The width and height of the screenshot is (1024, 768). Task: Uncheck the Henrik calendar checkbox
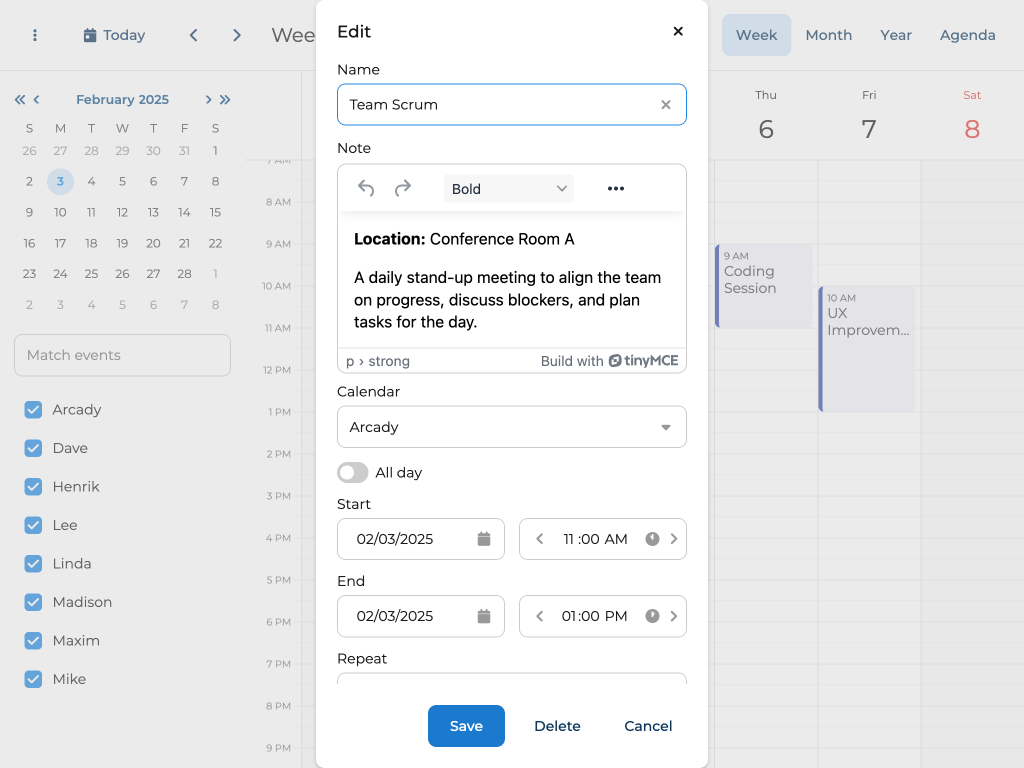(33, 487)
